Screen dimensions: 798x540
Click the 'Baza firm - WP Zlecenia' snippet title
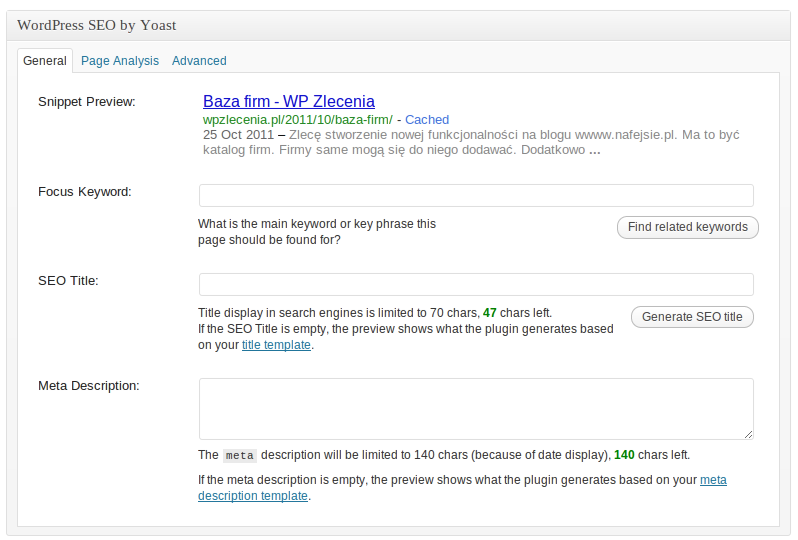(288, 101)
